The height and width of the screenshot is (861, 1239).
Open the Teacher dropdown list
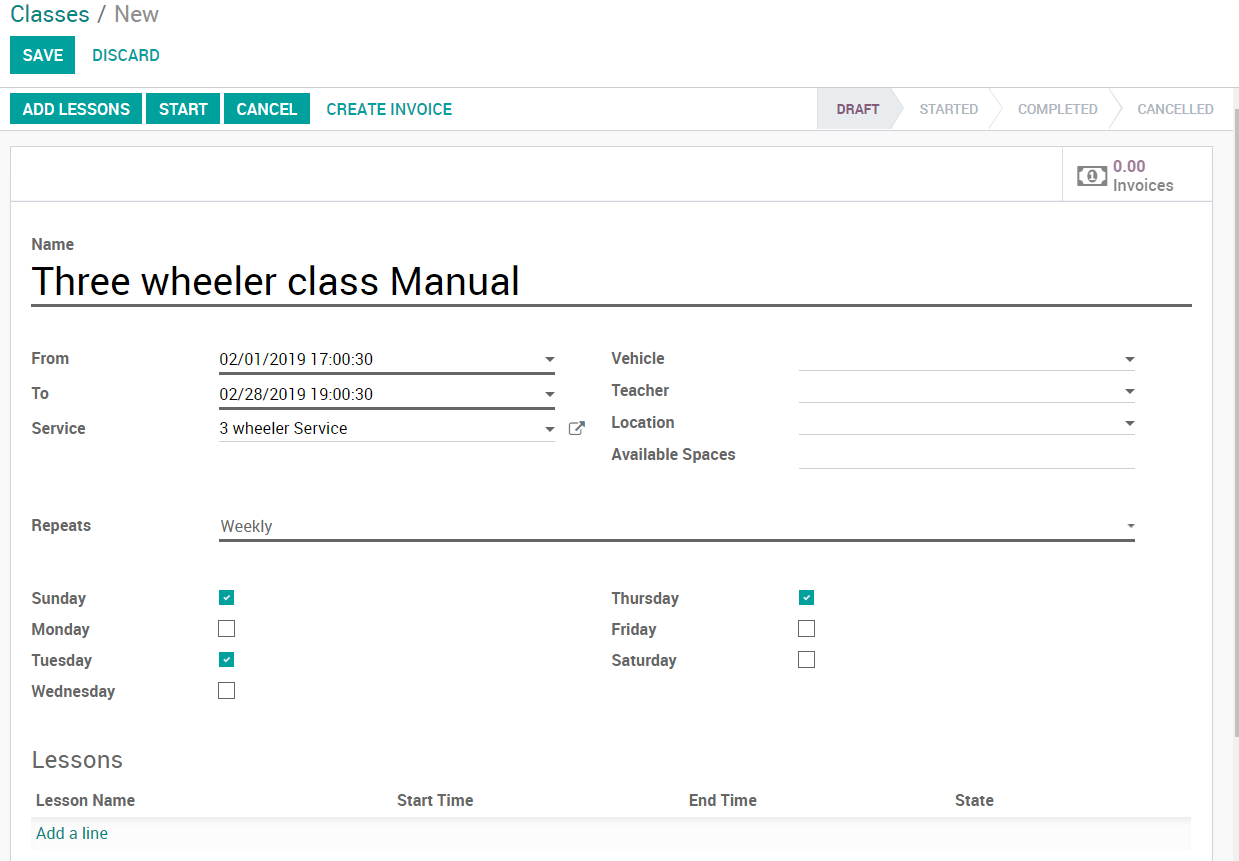point(1129,391)
